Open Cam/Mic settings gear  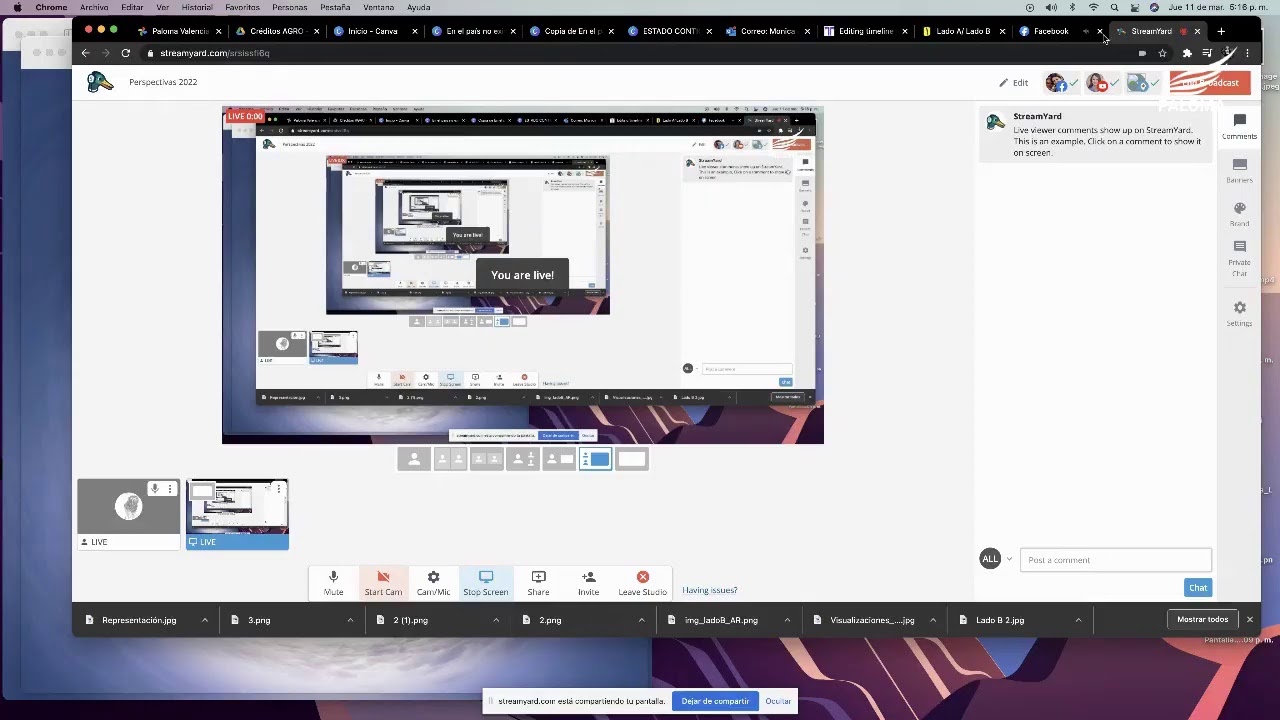(x=433, y=583)
